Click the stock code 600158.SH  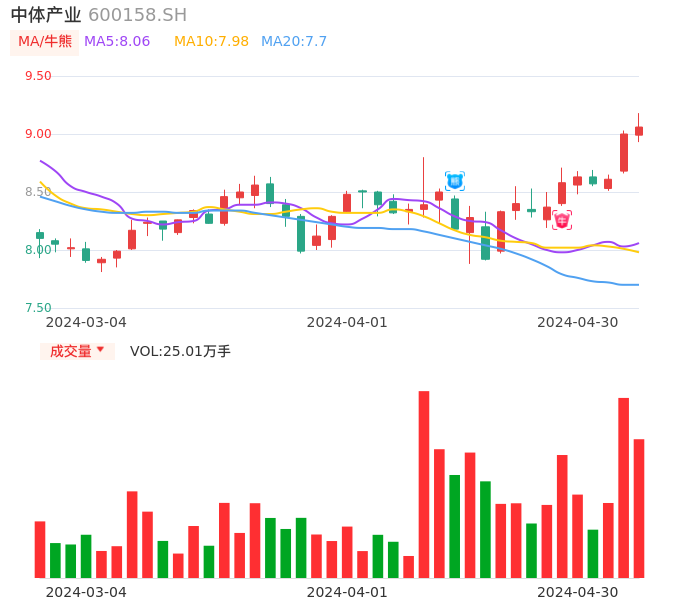coord(137,15)
